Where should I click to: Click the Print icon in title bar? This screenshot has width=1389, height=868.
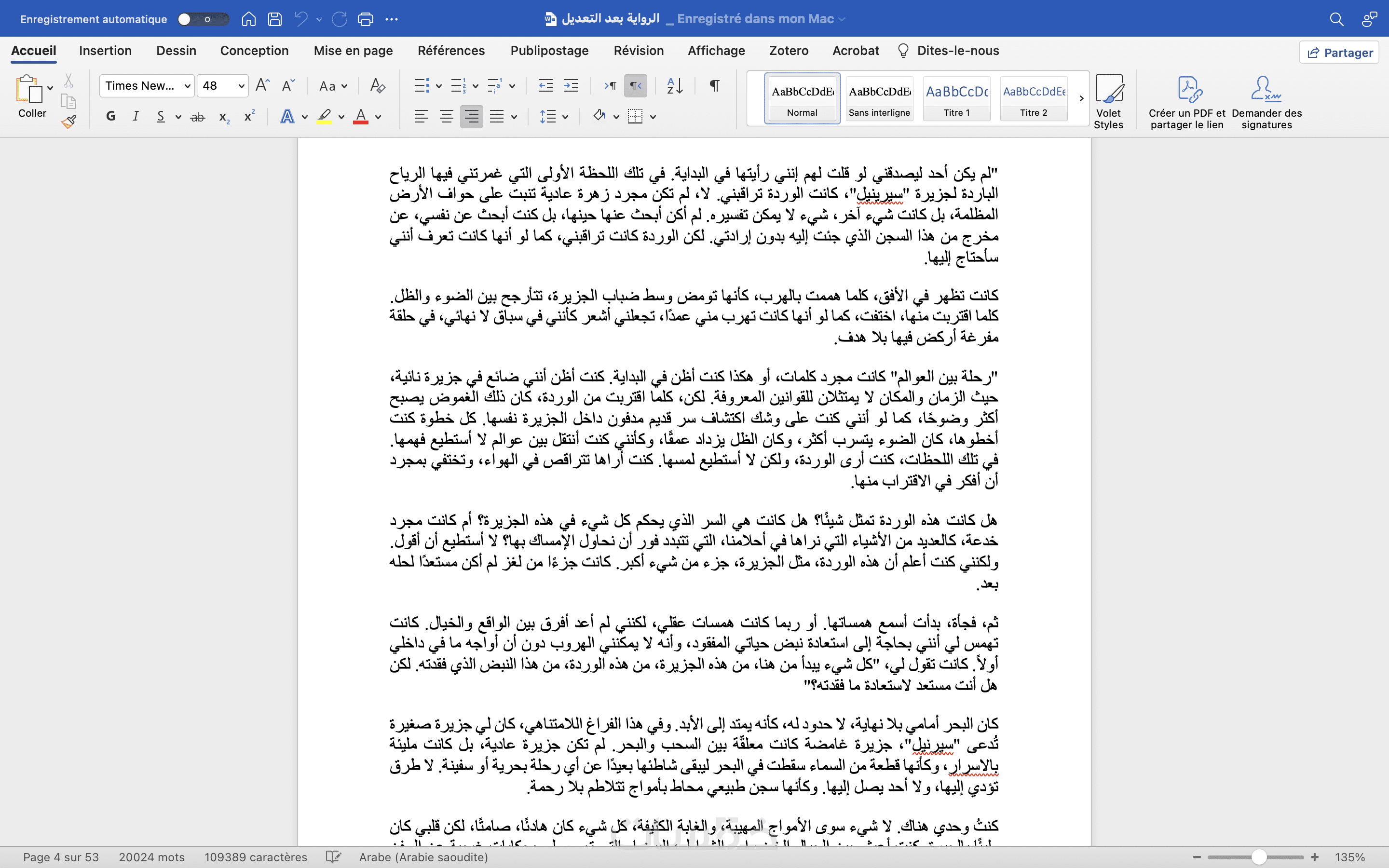(365, 19)
